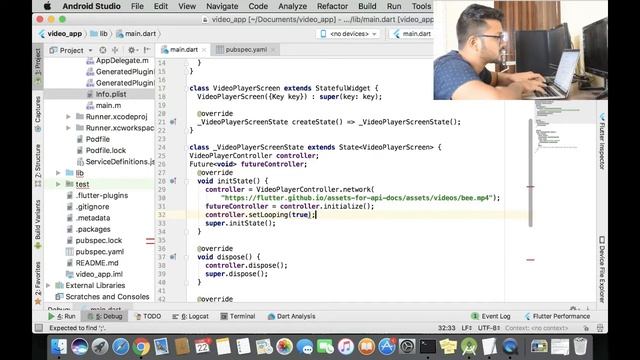The image size is (640, 360).
Task: Open Google Chrome from the Dock
Action: [x=141, y=347]
